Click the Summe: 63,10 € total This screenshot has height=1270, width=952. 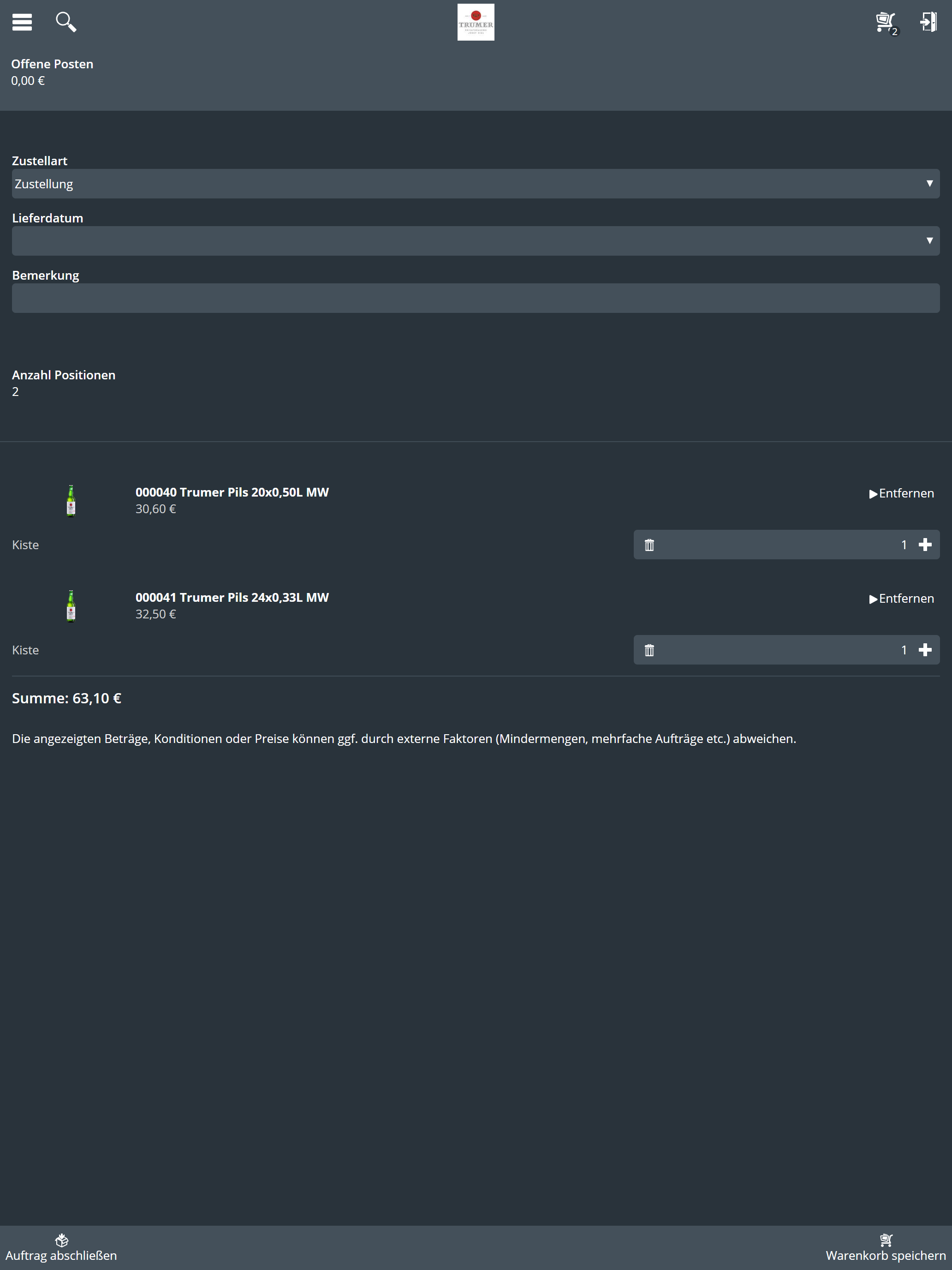click(x=66, y=698)
